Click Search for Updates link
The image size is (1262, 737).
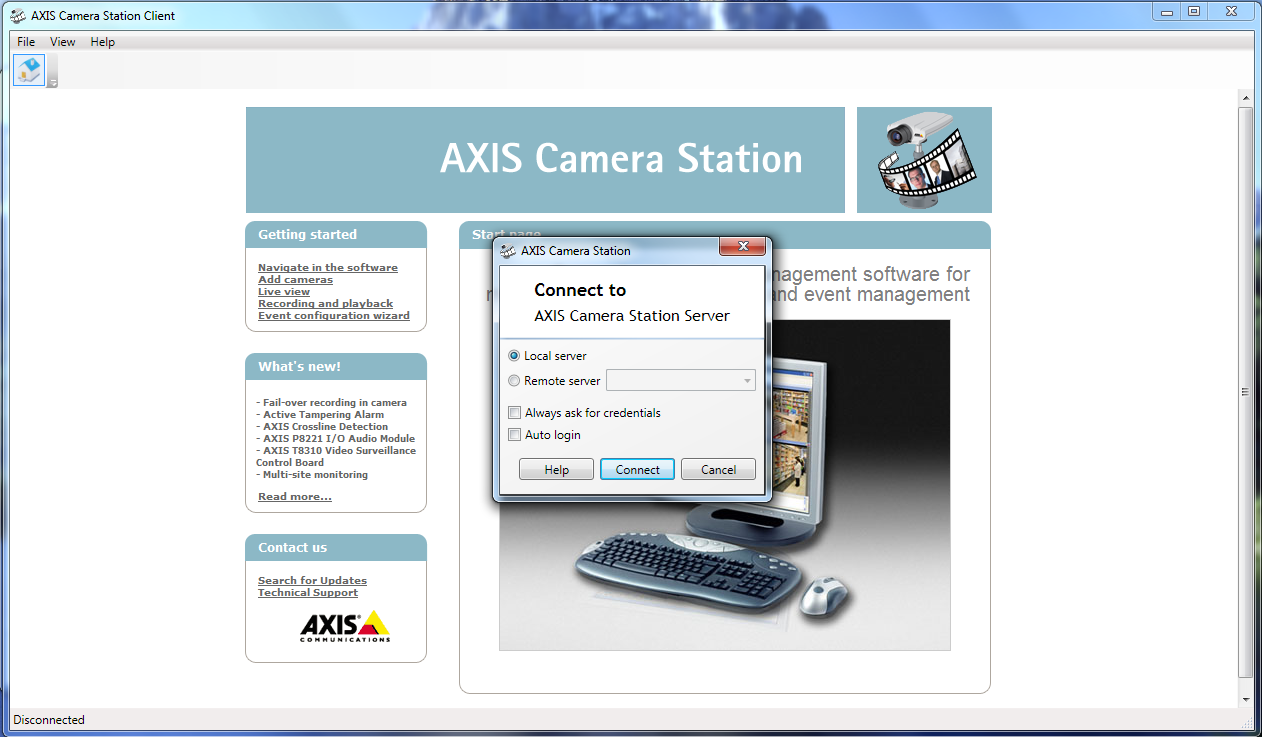pyautogui.click(x=312, y=581)
